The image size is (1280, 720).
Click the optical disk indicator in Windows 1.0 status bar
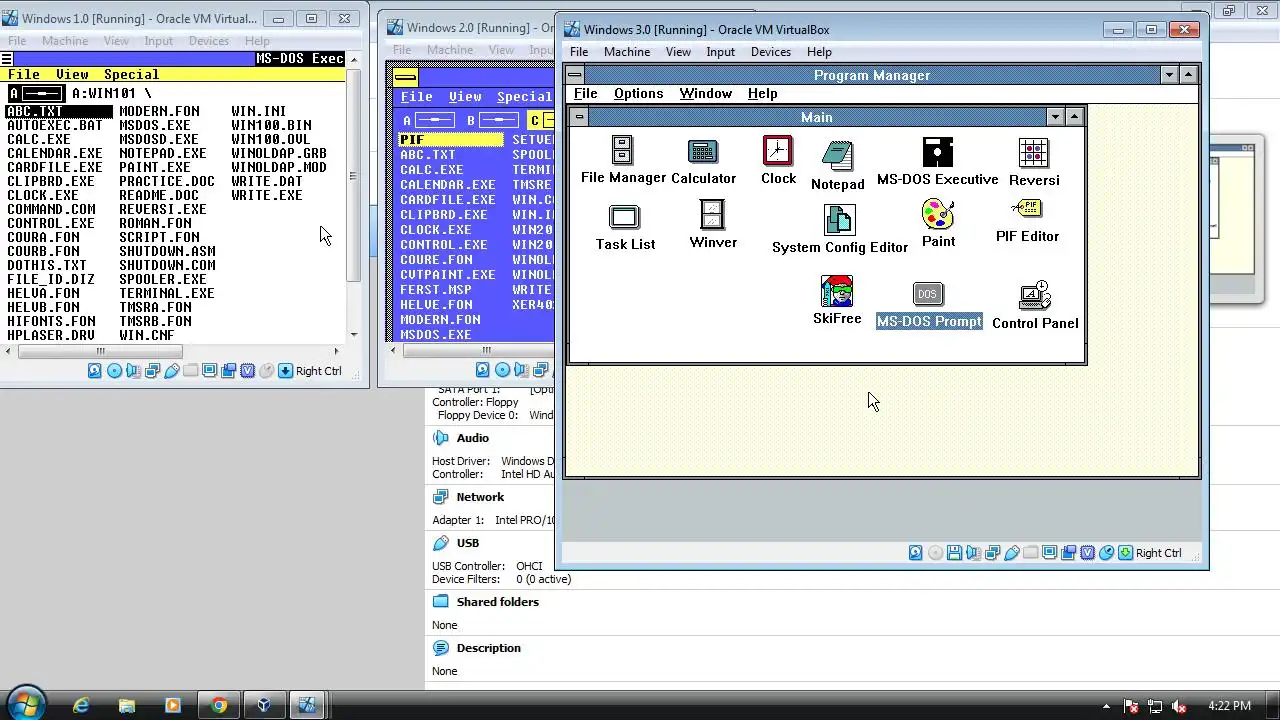click(x=114, y=371)
